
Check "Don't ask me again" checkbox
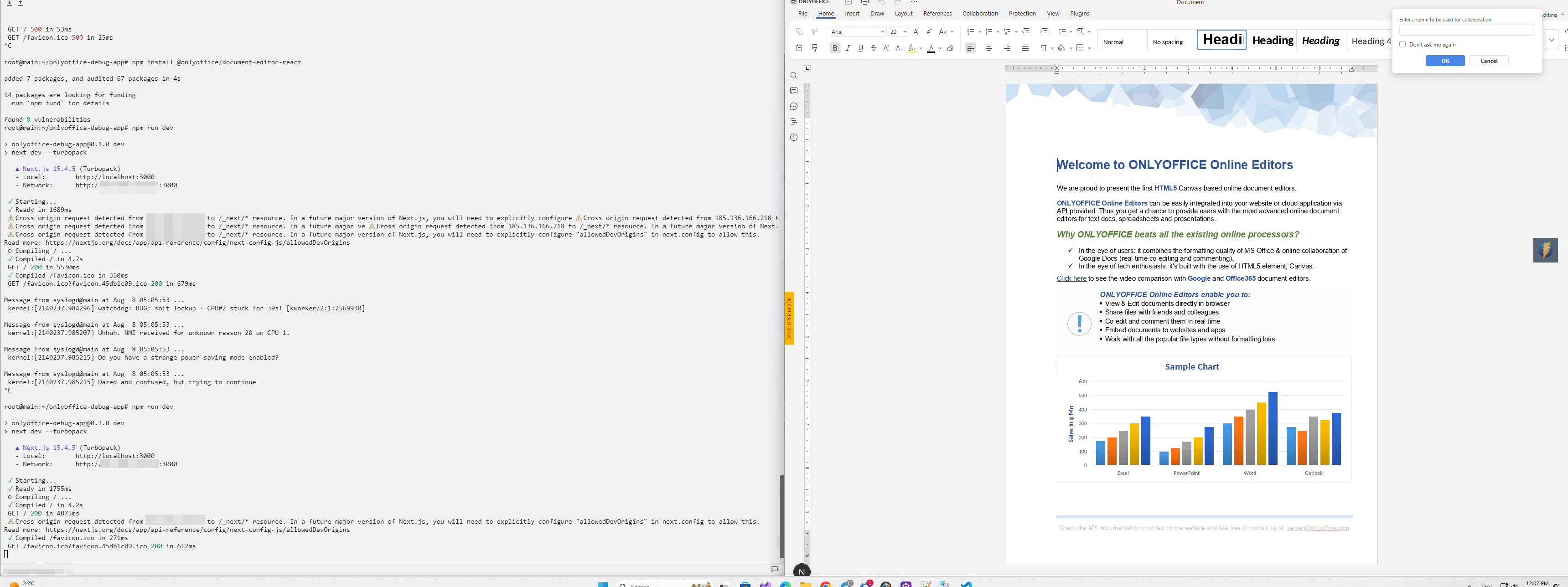tap(1403, 44)
